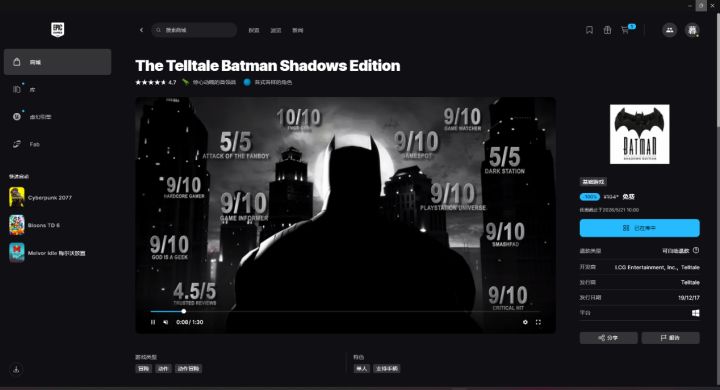Open the wishlist bookmark icon
The image size is (720, 390).
tap(589, 30)
